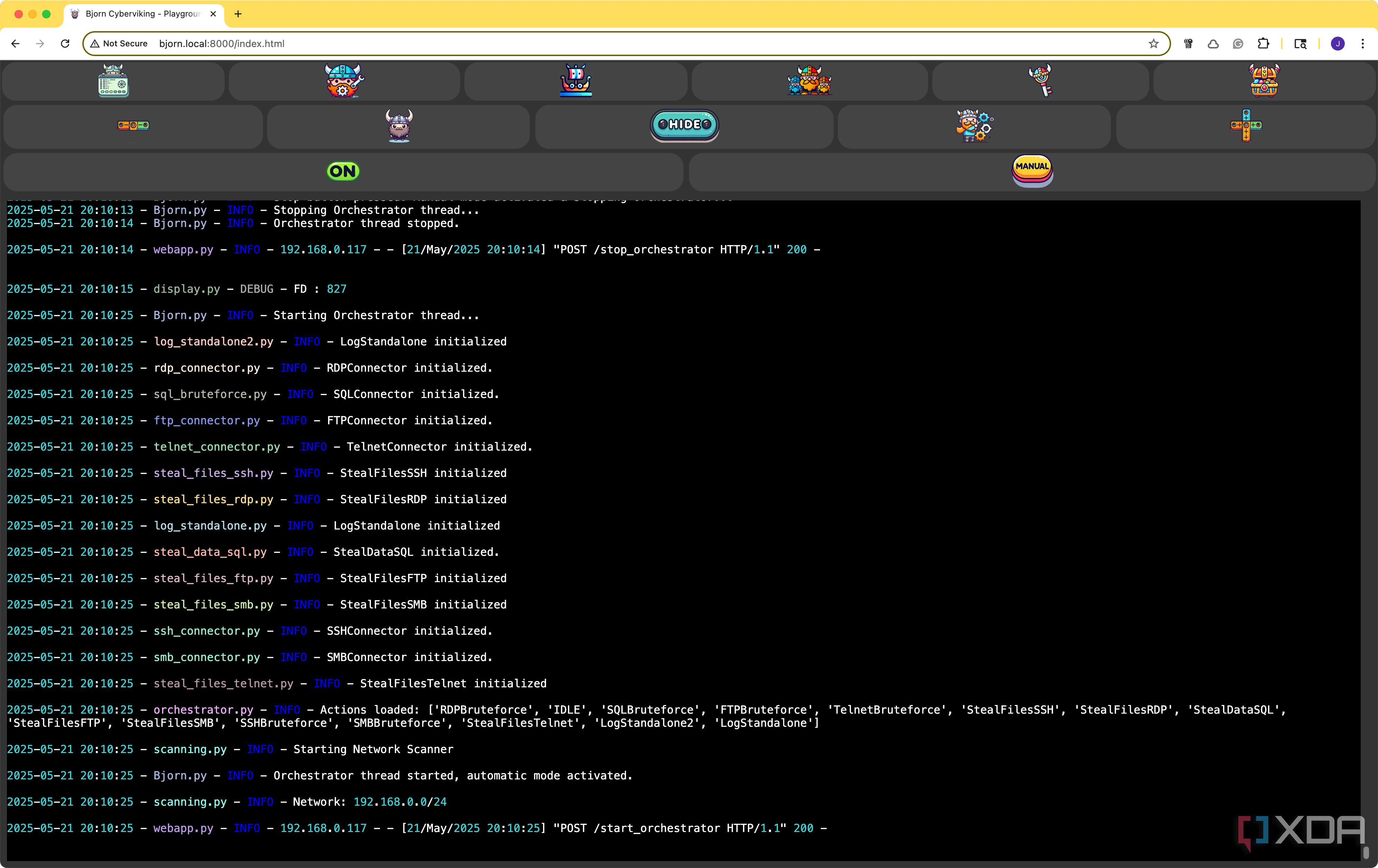The width and height of the screenshot is (1378, 868).
Task: Bookmark this page with the star icon
Action: pyautogui.click(x=1153, y=44)
